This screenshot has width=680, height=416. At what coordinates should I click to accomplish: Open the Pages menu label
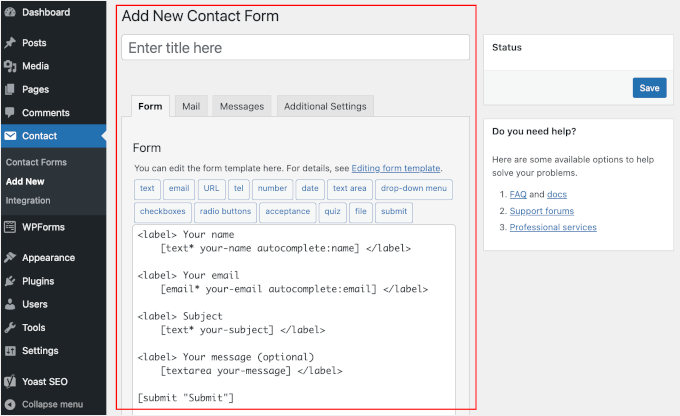click(x=36, y=89)
